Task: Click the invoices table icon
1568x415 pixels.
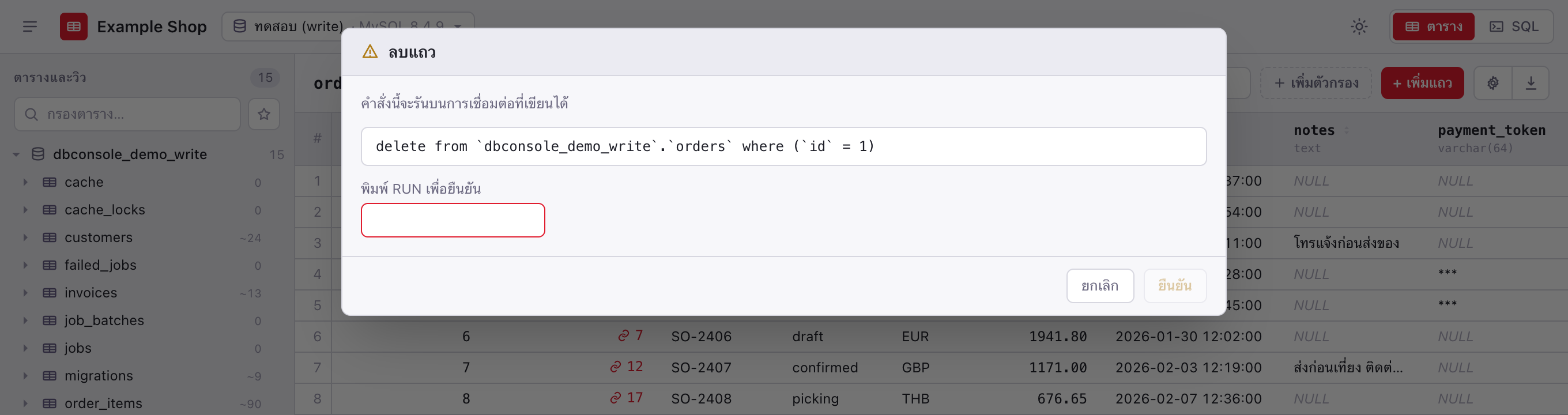Action: 50,293
